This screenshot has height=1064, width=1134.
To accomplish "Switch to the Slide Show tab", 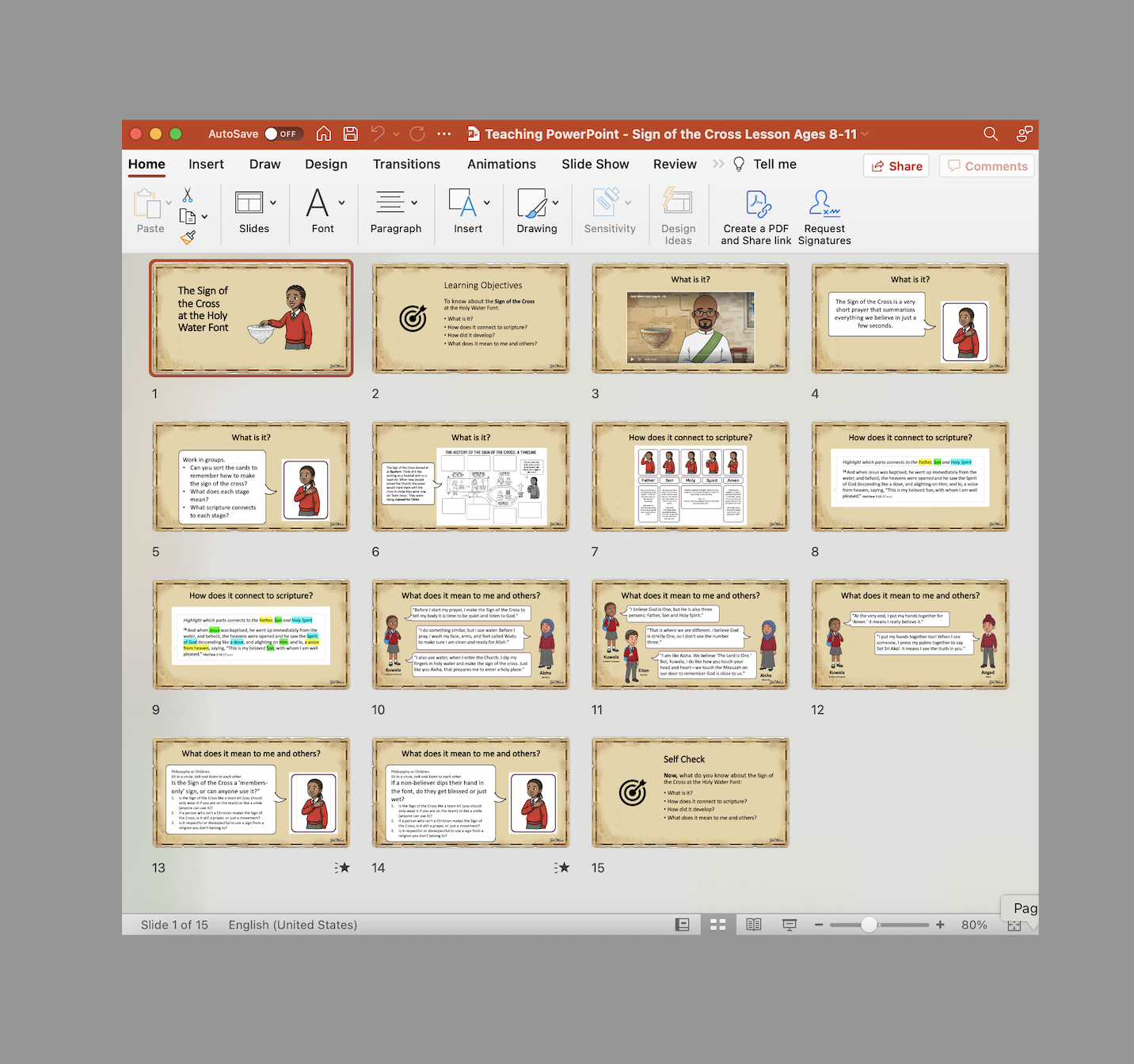I will [596, 164].
